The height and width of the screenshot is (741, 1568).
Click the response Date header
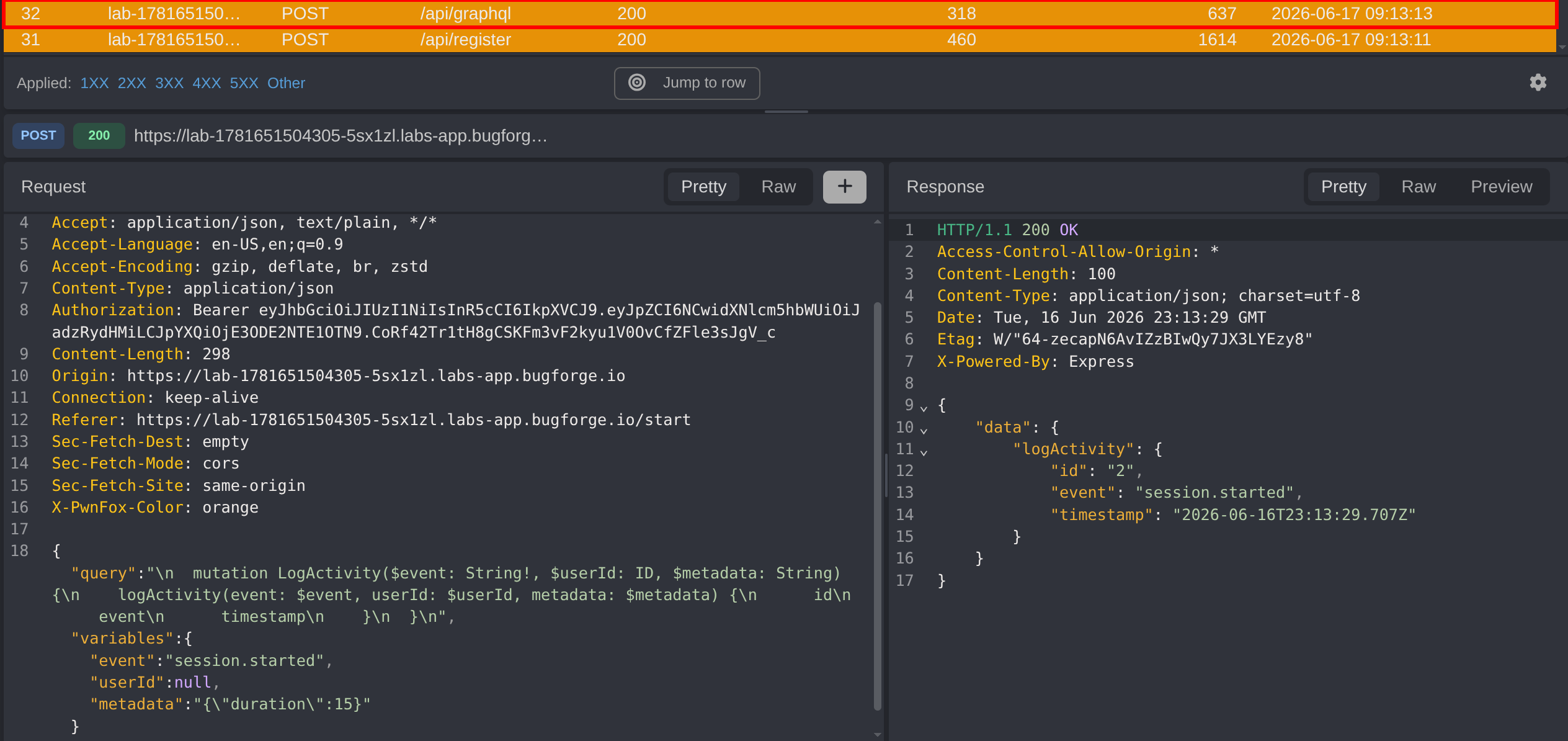tap(1102, 318)
